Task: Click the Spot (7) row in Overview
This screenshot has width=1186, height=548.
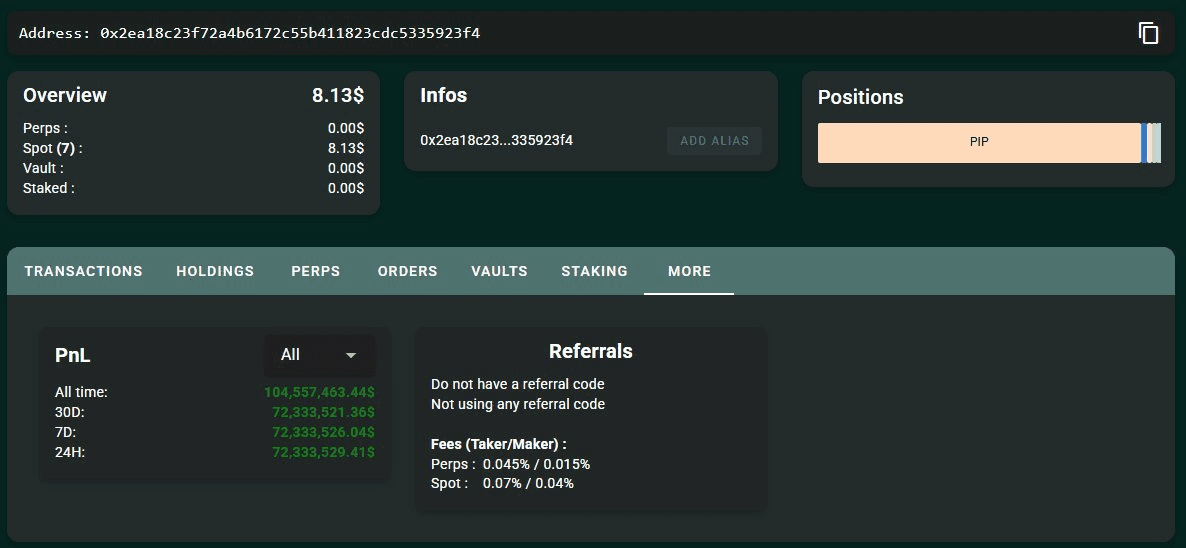Action: [53, 148]
